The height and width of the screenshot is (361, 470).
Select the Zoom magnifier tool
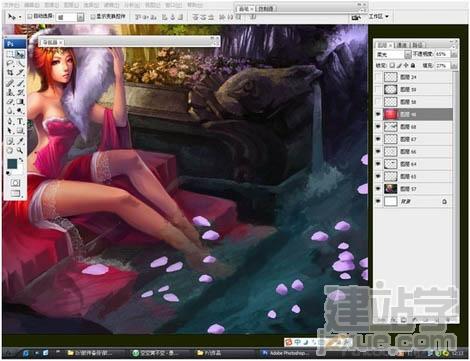pyautogui.click(x=20, y=150)
